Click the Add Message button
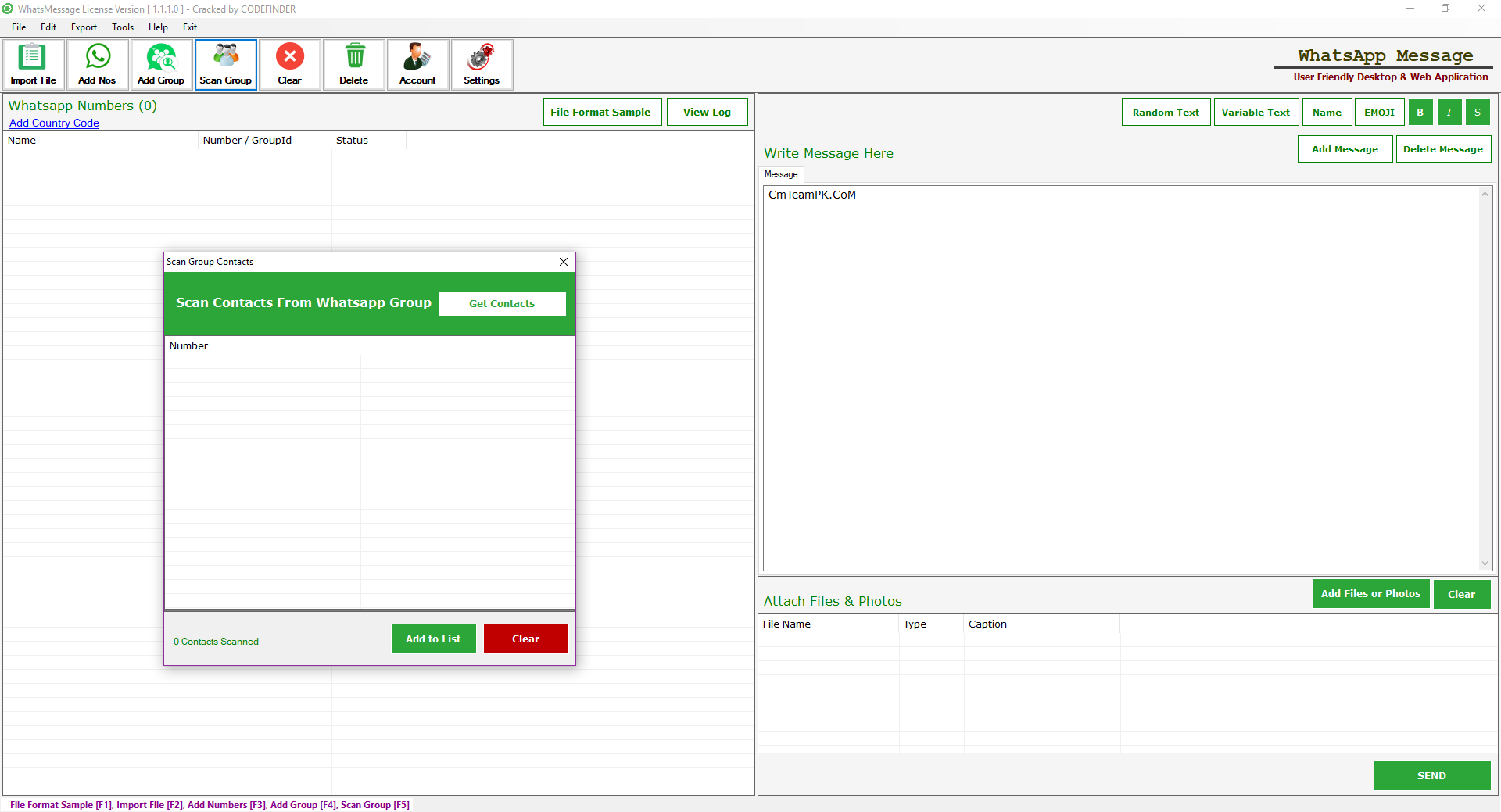The height and width of the screenshot is (812, 1501). pyautogui.click(x=1345, y=149)
